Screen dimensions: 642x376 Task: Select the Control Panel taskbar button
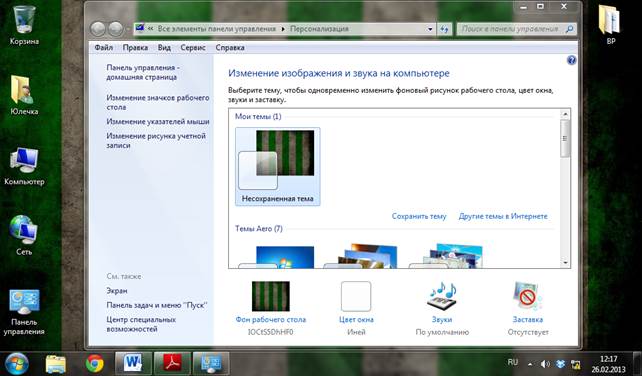coord(211,363)
